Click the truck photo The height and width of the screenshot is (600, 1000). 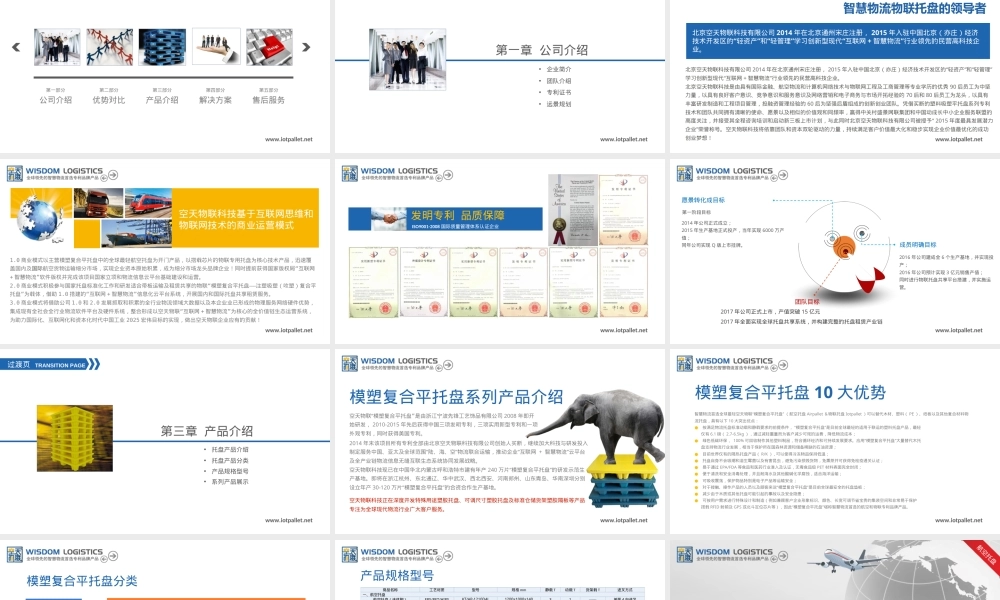(98, 203)
